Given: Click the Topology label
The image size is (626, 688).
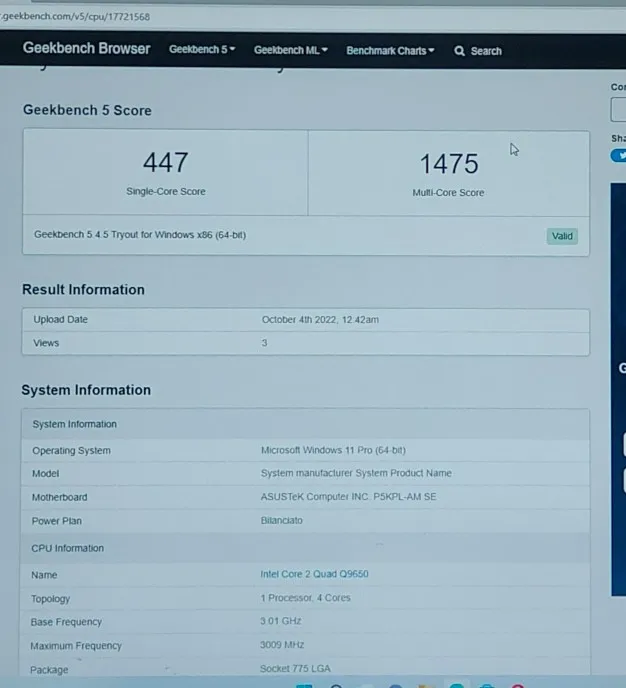Looking at the screenshot, I should tap(50, 599).
